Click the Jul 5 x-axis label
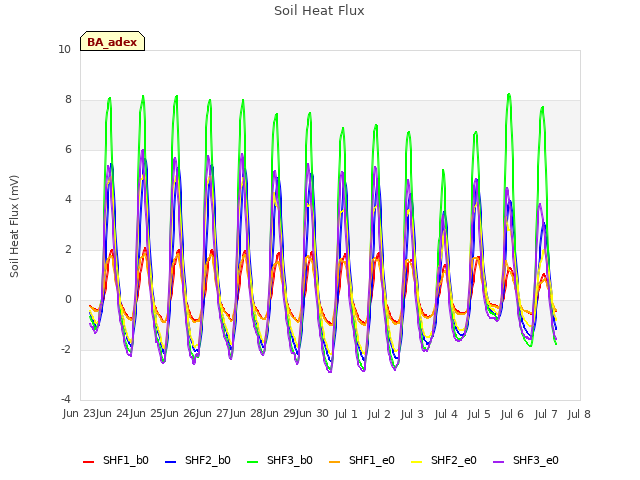The height and width of the screenshot is (480, 640). coord(479,414)
